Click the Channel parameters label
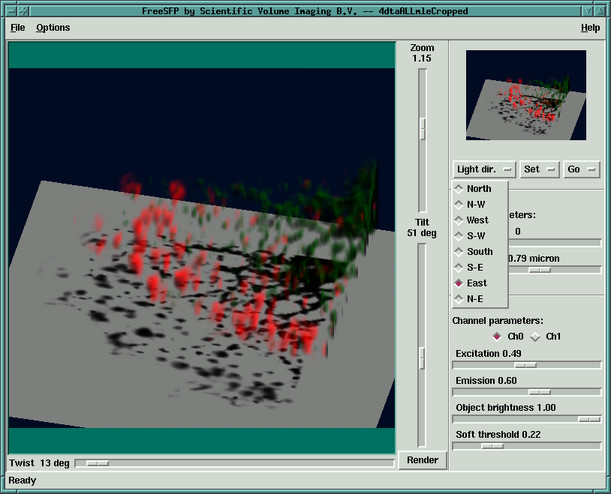611x494 pixels. [x=498, y=321]
